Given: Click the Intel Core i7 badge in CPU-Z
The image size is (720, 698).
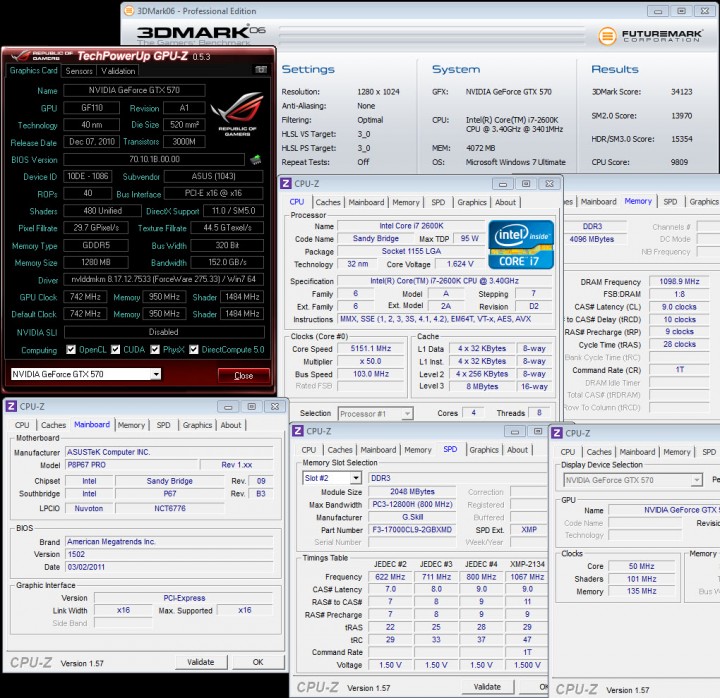Looking at the screenshot, I should [521, 244].
